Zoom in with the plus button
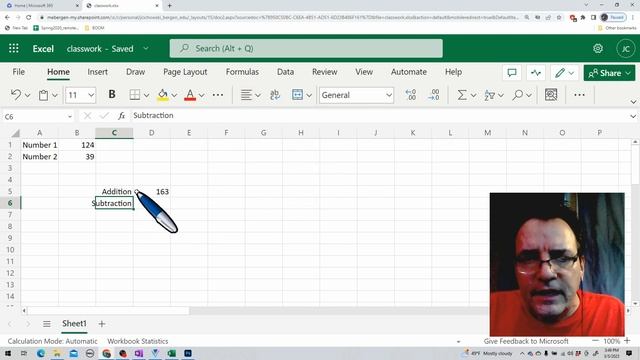 [627, 341]
